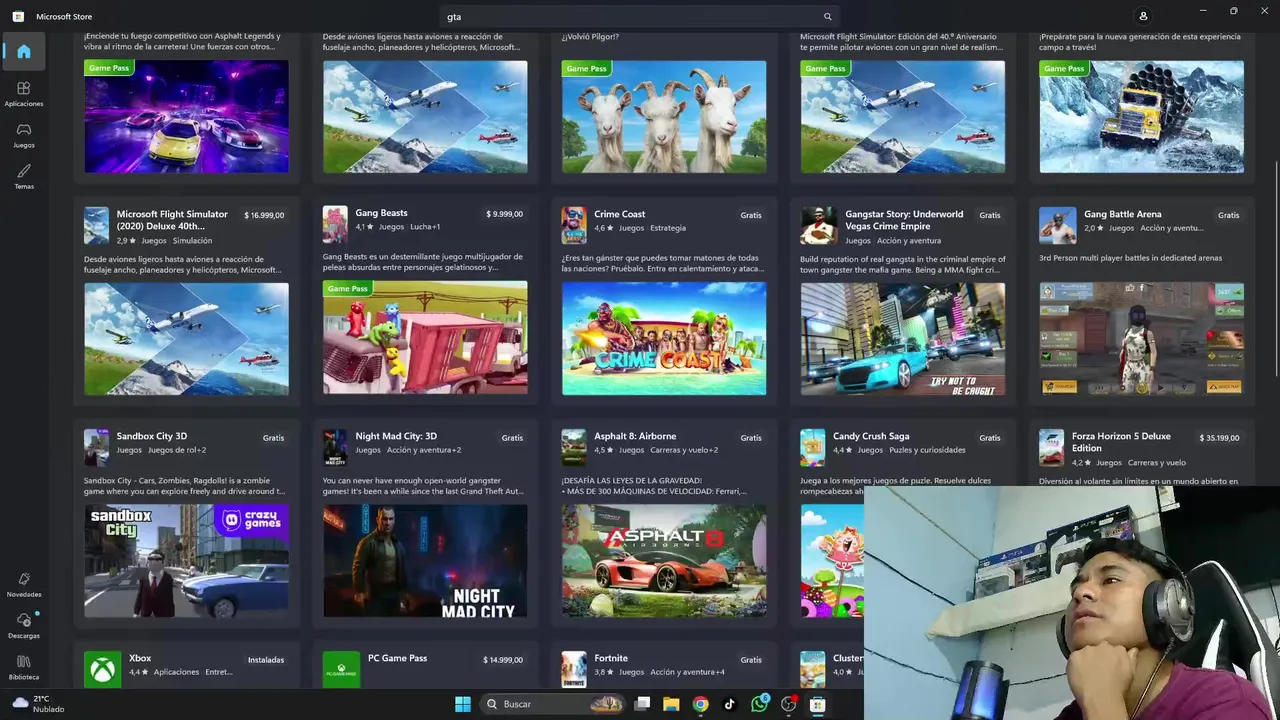The height and width of the screenshot is (720, 1280).
Task: Click the Goat Simulator three goats thumbnail
Action: coord(664,116)
